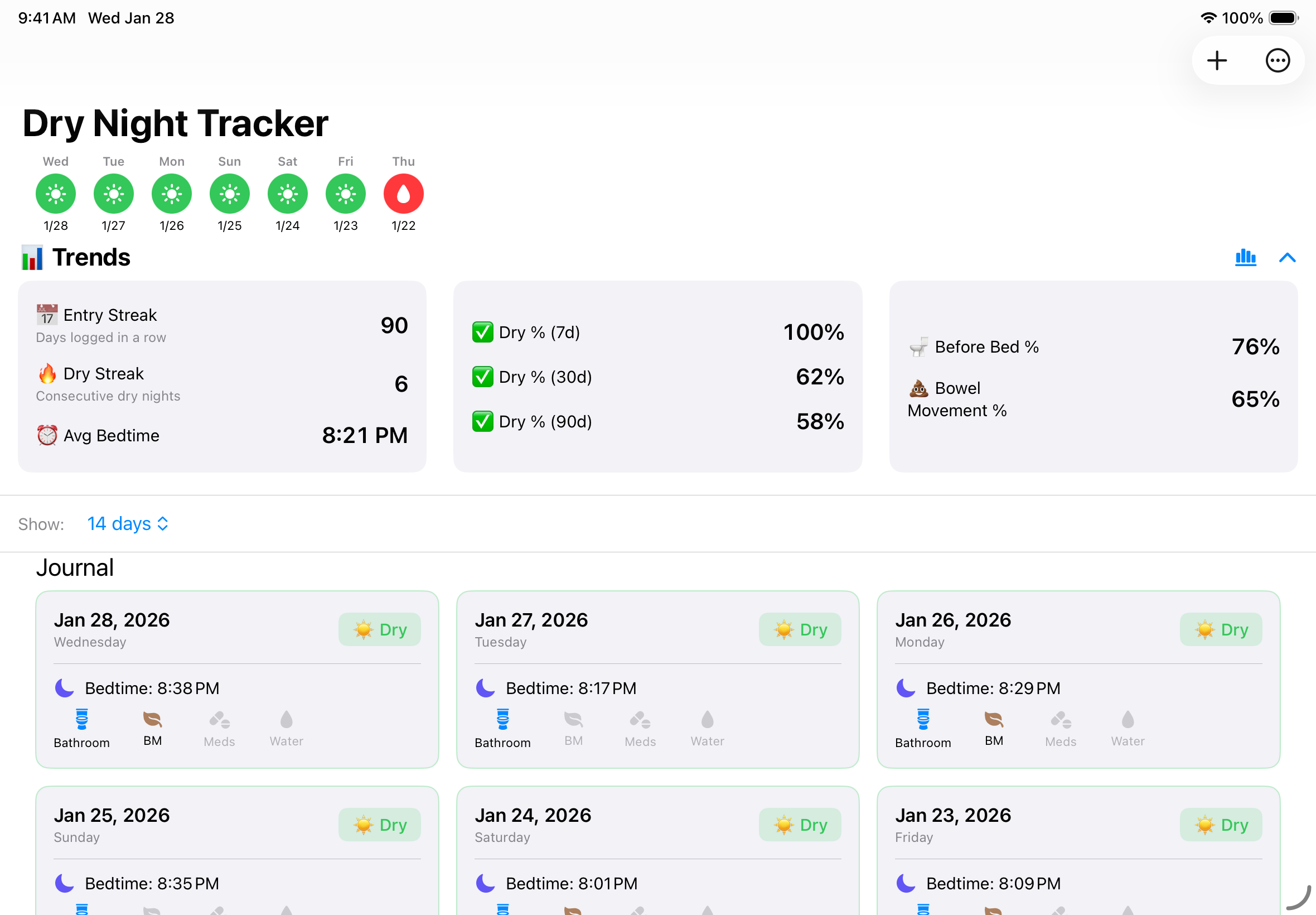
Task: Tap the 9:41 AM status bar clock
Action: 47,18
